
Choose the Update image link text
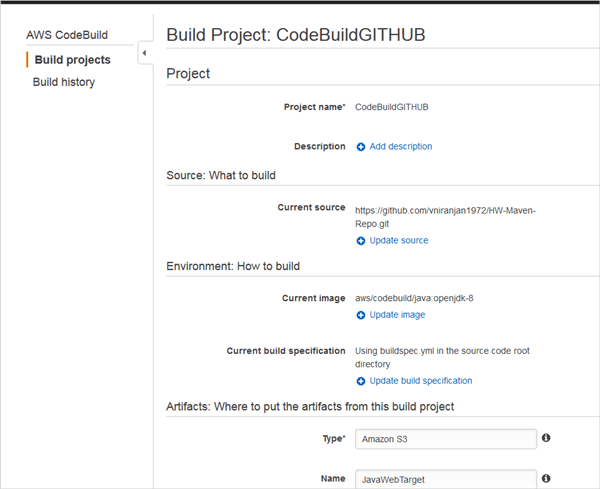pyautogui.click(x=397, y=315)
